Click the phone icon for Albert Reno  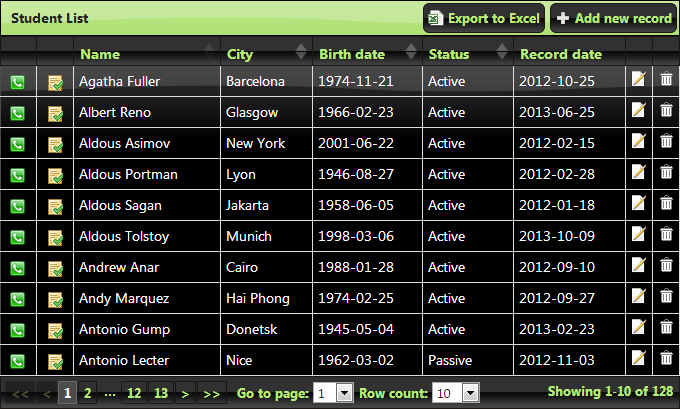[x=17, y=113]
